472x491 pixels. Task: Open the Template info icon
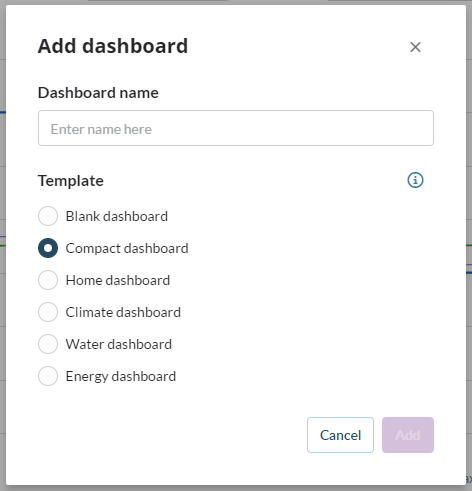[415, 180]
